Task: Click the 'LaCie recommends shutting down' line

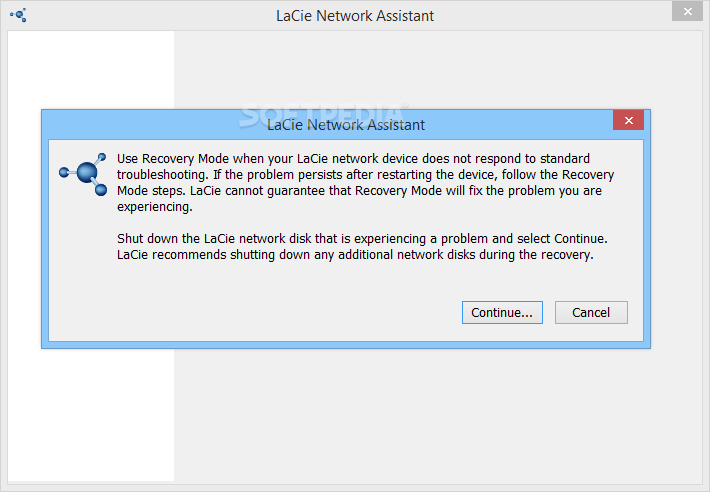Action: click(355, 255)
